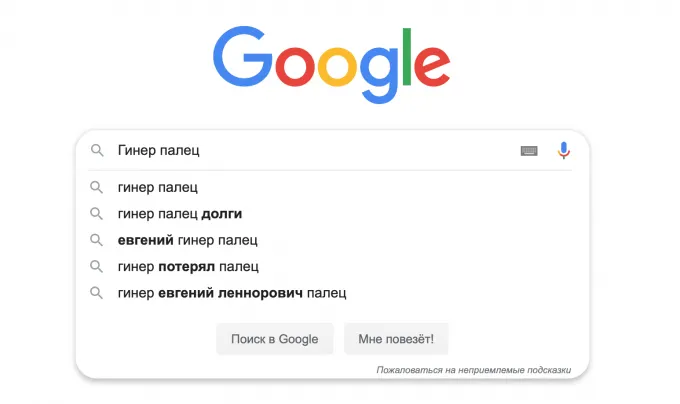Click magnifier icon beside first suggestion
680x404 pixels.
[x=97, y=187]
